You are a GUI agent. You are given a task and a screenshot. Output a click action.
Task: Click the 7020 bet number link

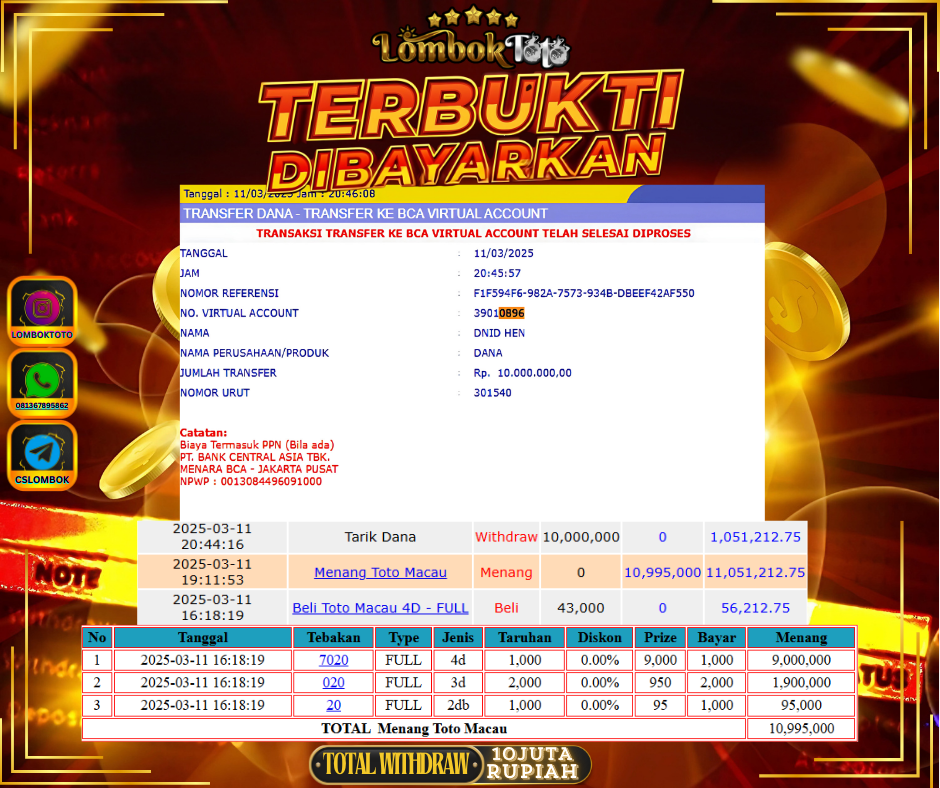333,660
